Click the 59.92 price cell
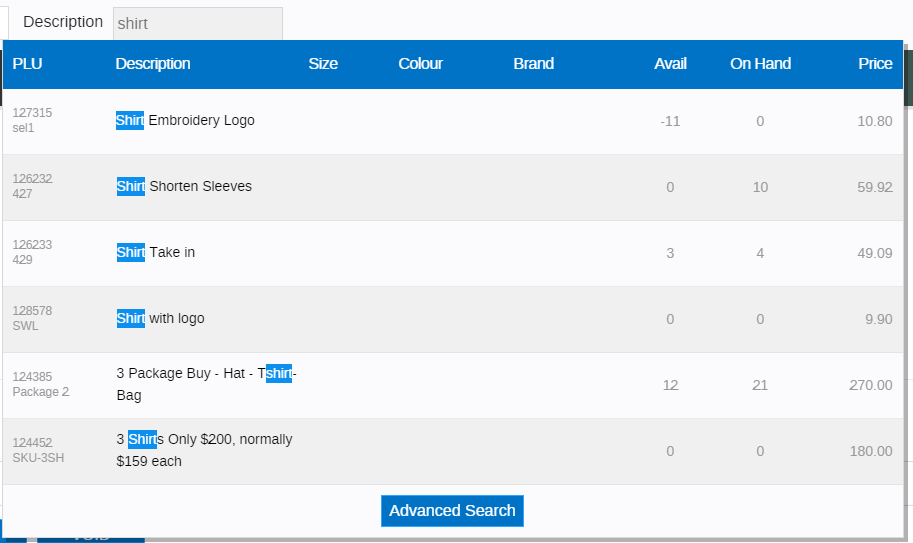The height and width of the screenshot is (543, 913). click(x=874, y=187)
